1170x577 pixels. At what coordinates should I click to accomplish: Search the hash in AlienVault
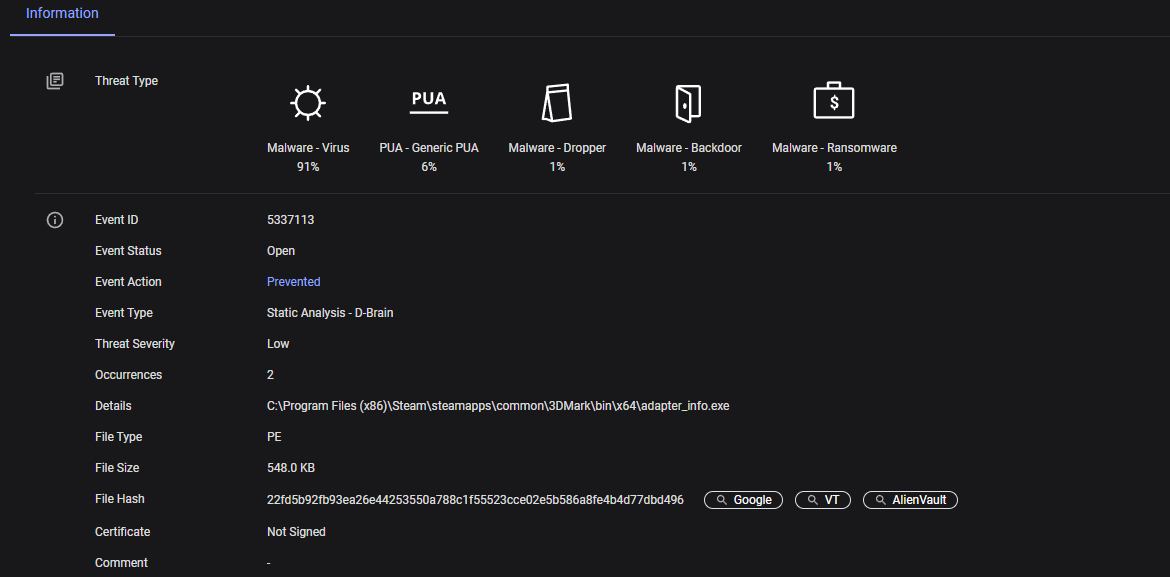910,500
